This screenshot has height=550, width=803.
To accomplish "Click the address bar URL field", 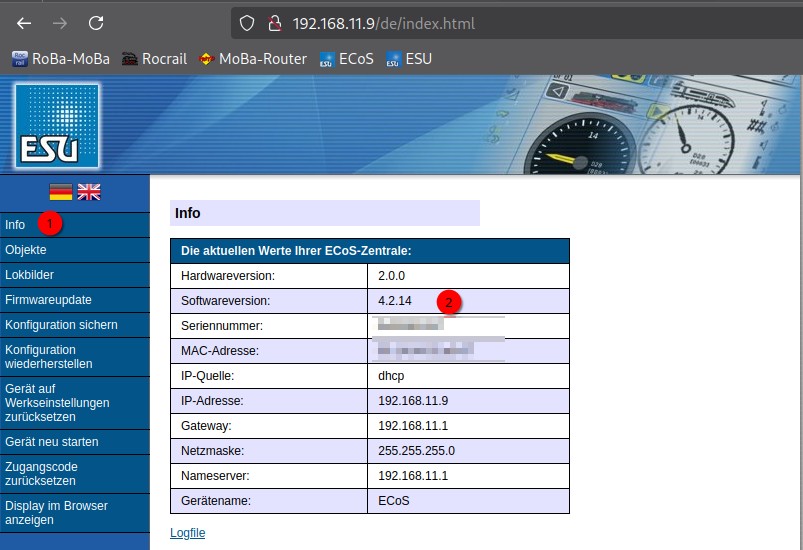I will pos(500,23).
